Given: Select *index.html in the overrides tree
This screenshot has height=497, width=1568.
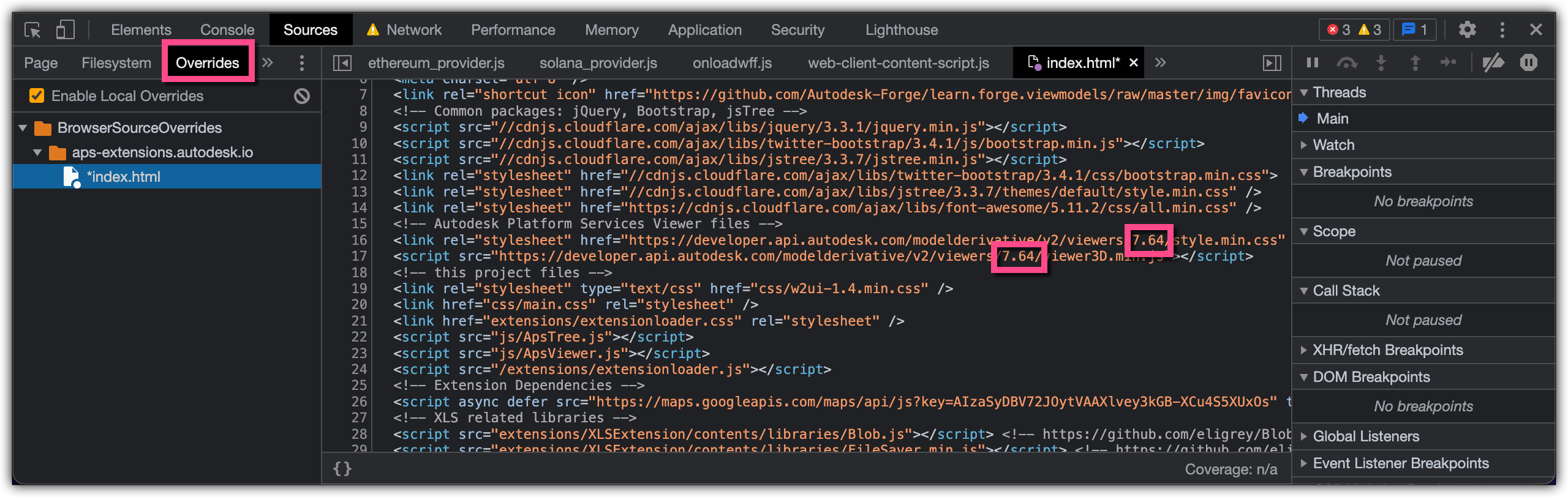Looking at the screenshot, I should (123, 177).
